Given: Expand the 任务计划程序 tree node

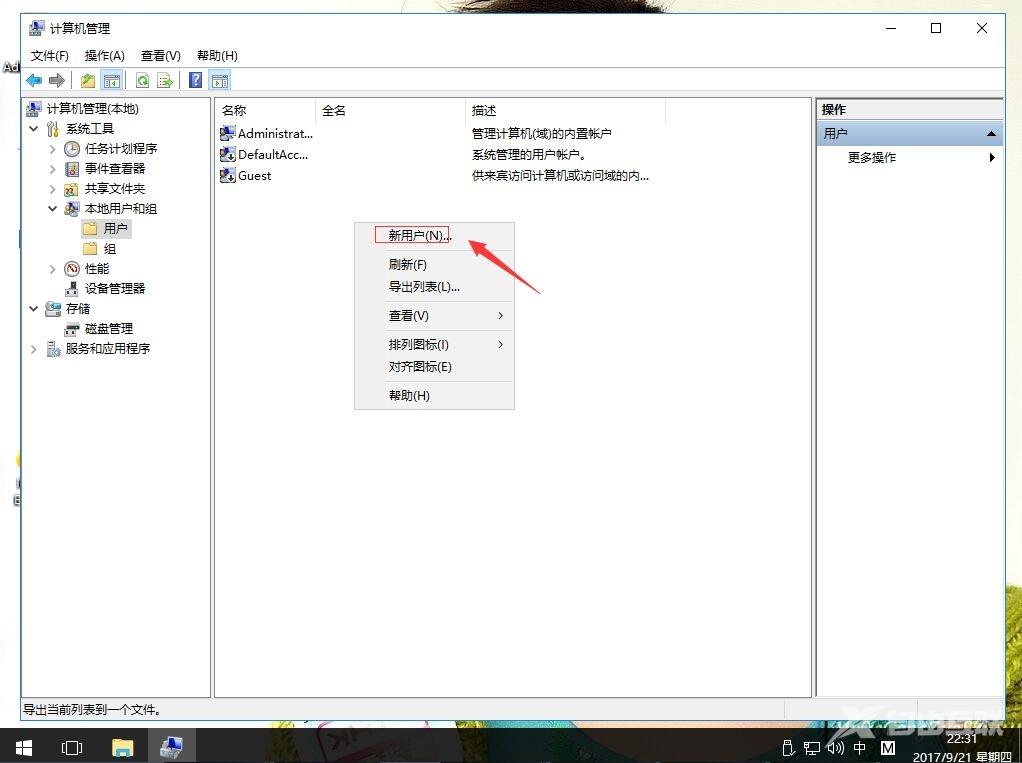Looking at the screenshot, I should [x=53, y=148].
